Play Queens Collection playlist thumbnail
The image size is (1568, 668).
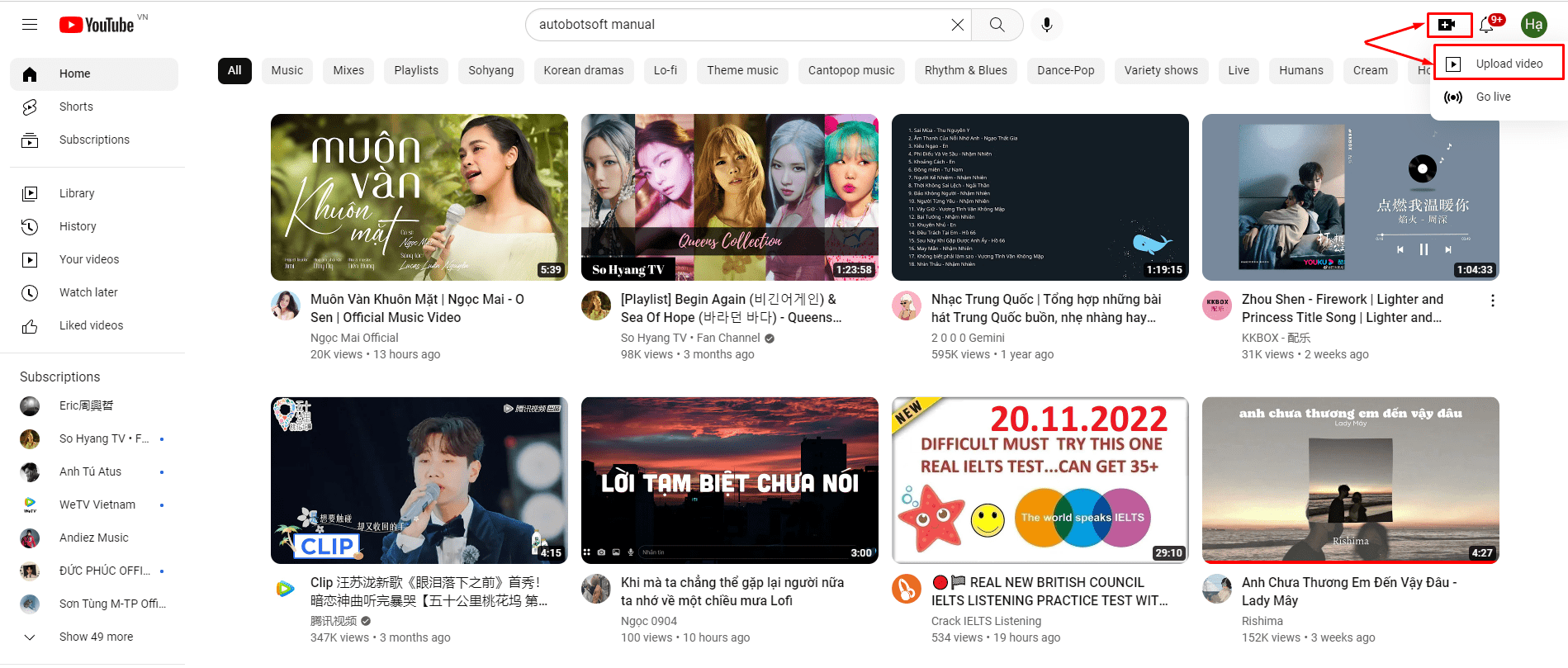(x=730, y=197)
